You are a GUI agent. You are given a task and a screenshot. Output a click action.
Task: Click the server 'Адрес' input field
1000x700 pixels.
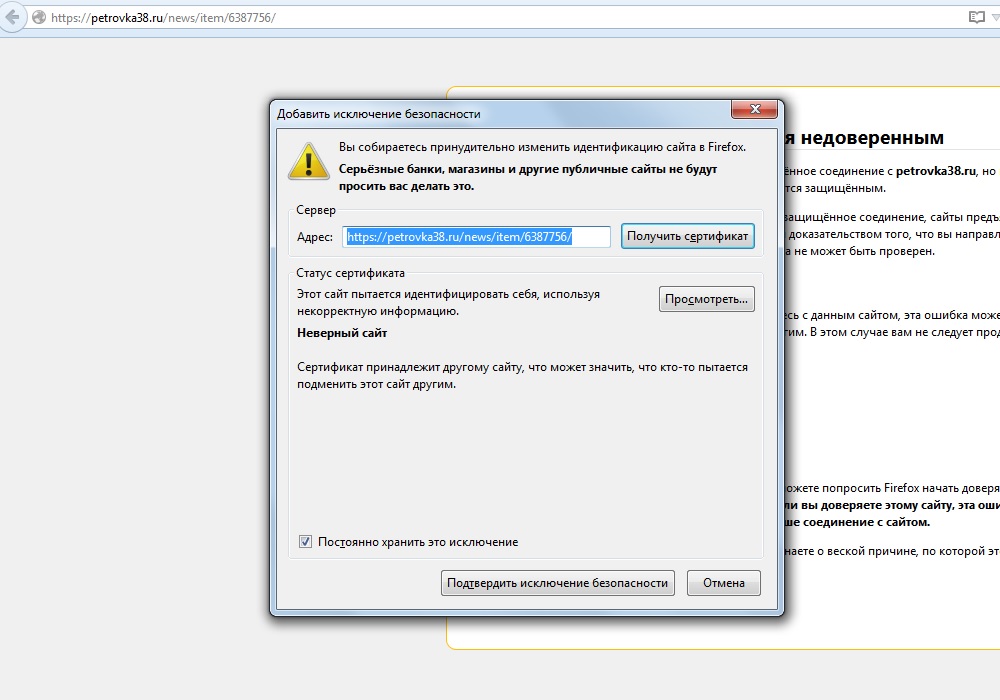(477, 237)
